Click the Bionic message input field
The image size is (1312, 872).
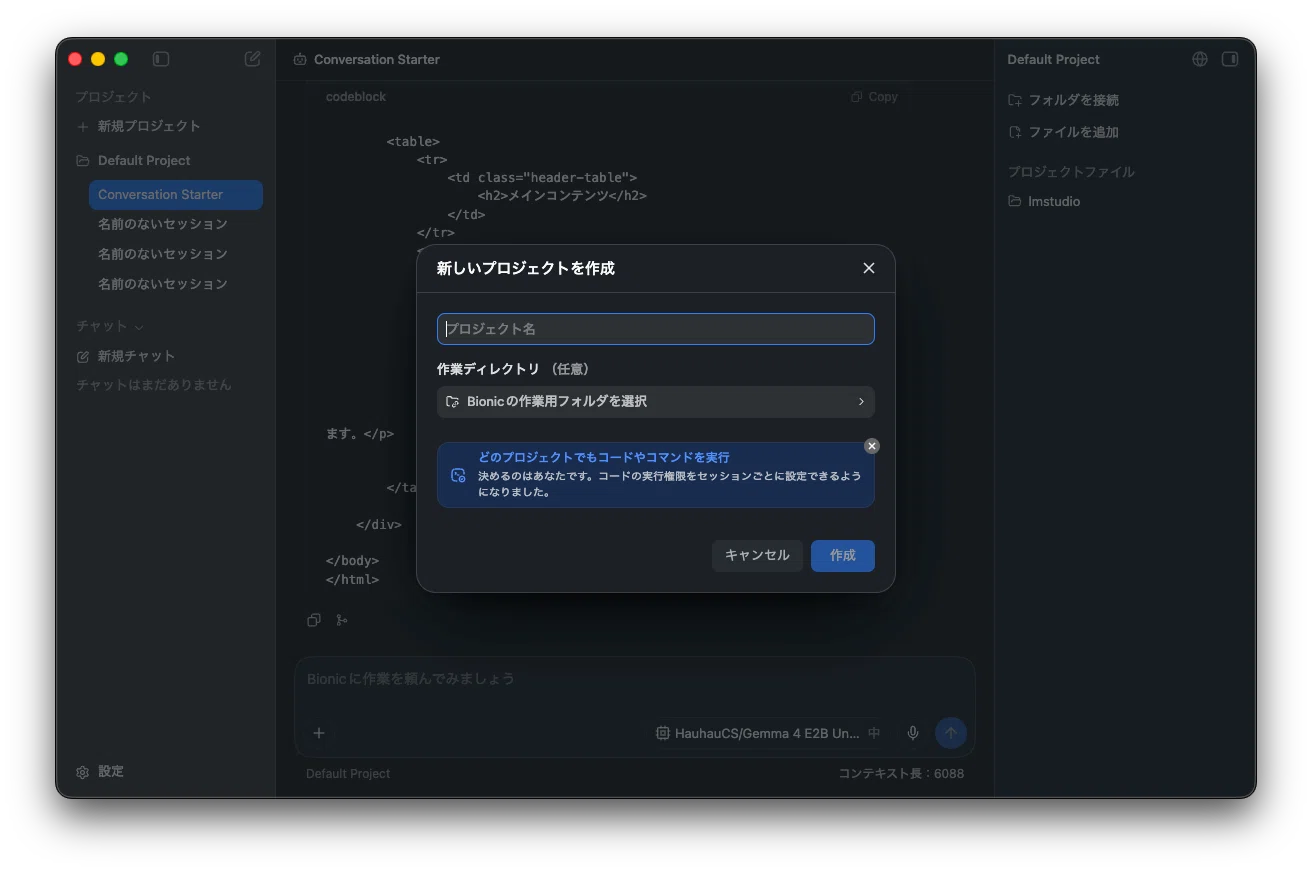[634, 679]
